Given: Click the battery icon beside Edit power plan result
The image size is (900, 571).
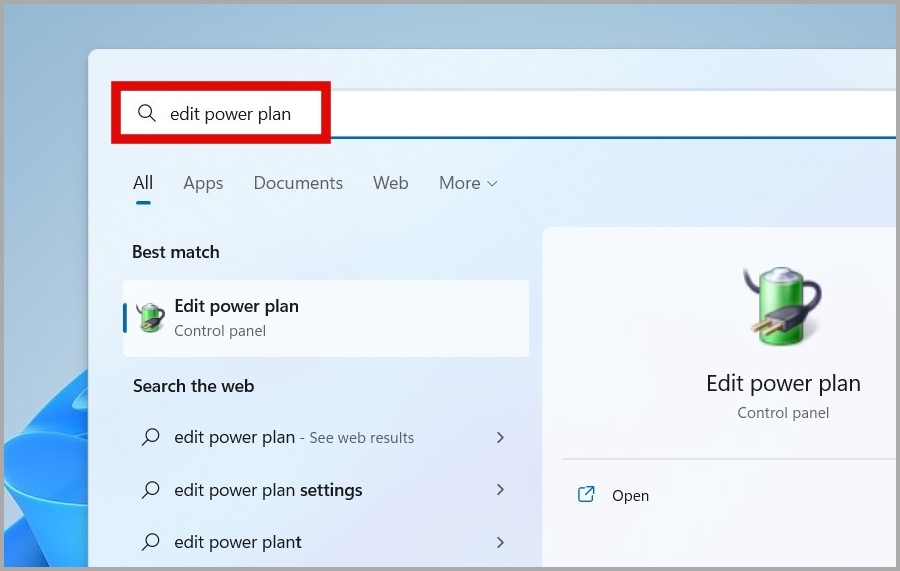Looking at the screenshot, I should click(x=150, y=318).
